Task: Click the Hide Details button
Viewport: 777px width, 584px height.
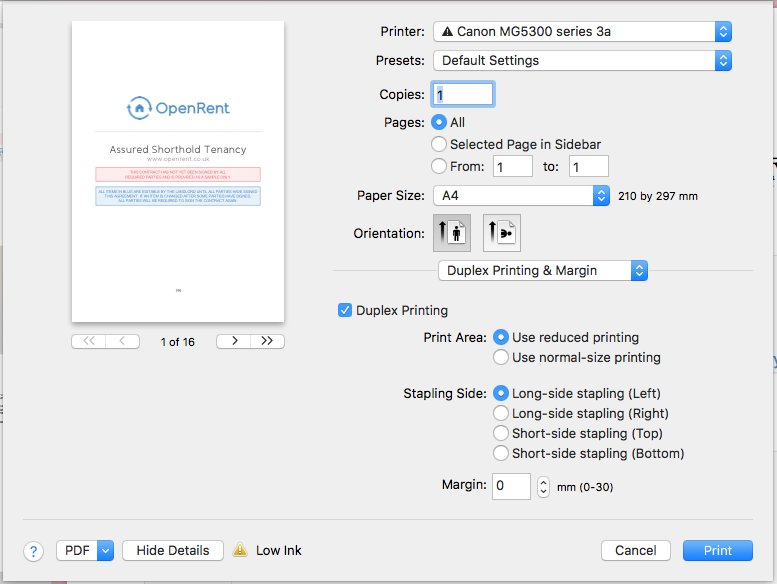Action: (173, 550)
